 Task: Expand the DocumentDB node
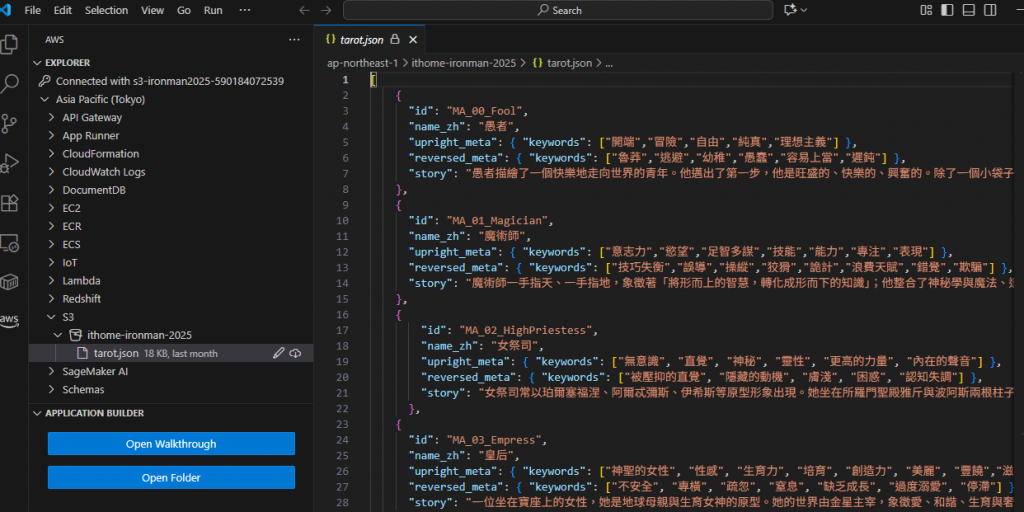click(x=51, y=190)
